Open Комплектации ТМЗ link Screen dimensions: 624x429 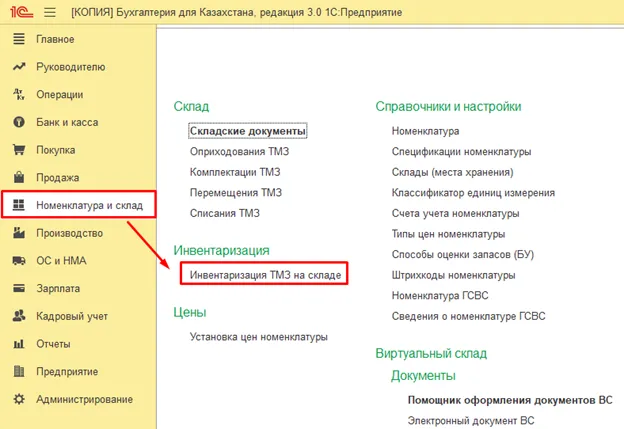click(x=235, y=172)
